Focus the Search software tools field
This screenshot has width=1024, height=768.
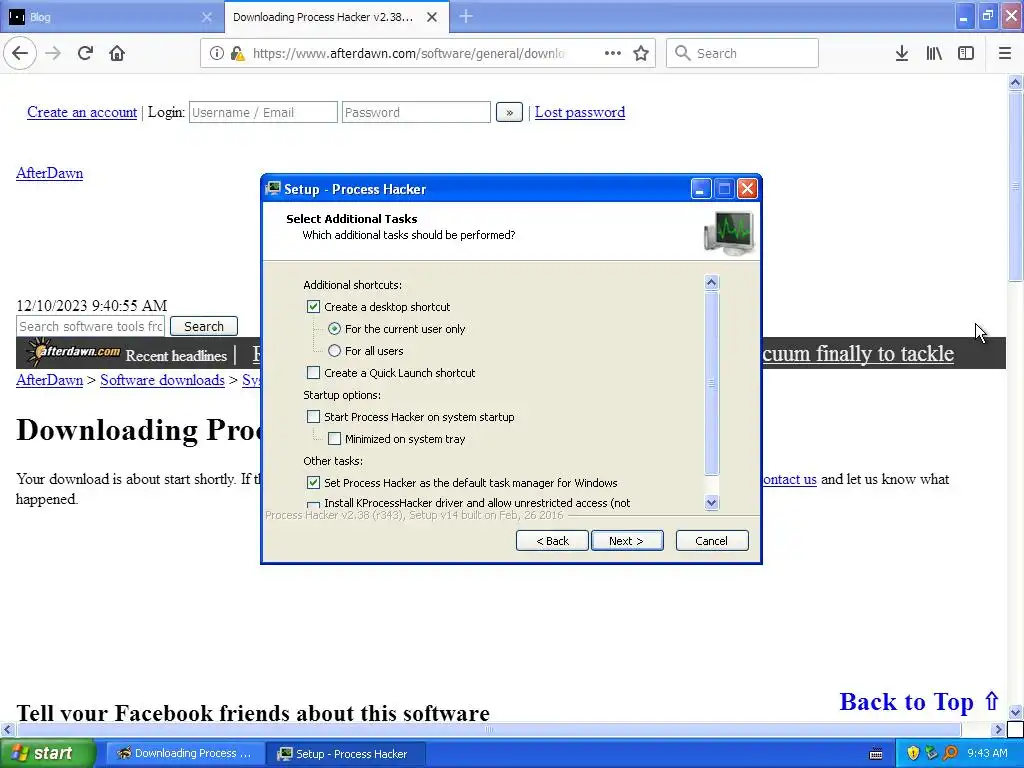pyautogui.click(x=91, y=326)
